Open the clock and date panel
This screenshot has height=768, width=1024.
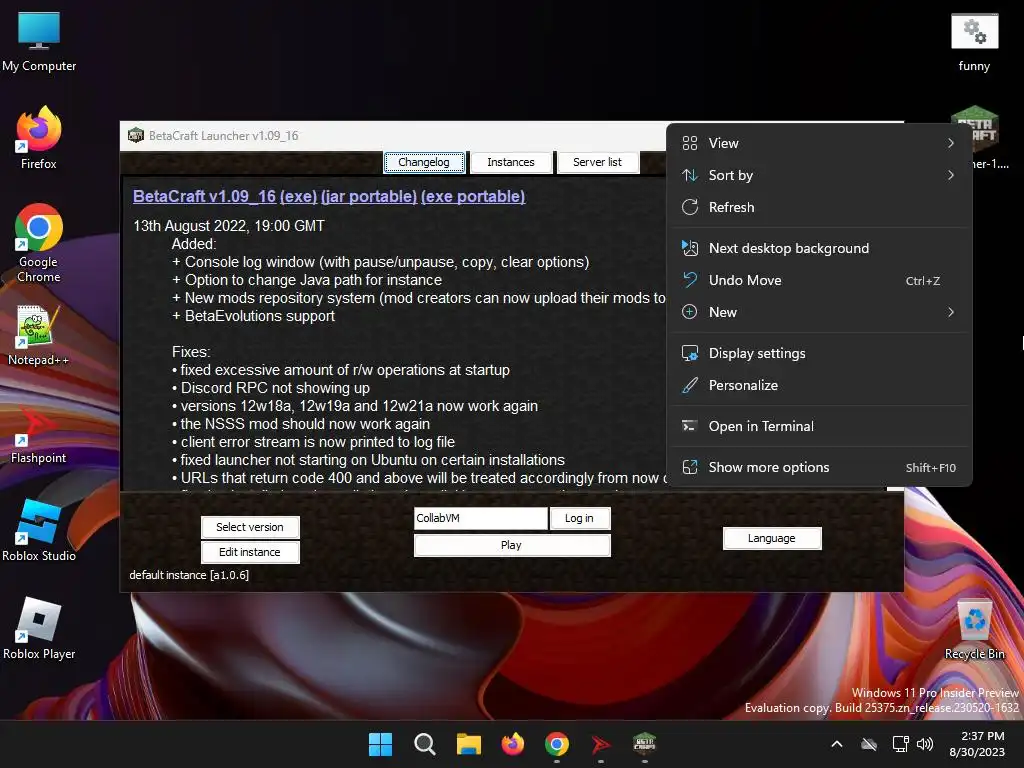click(x=978, y=744)
